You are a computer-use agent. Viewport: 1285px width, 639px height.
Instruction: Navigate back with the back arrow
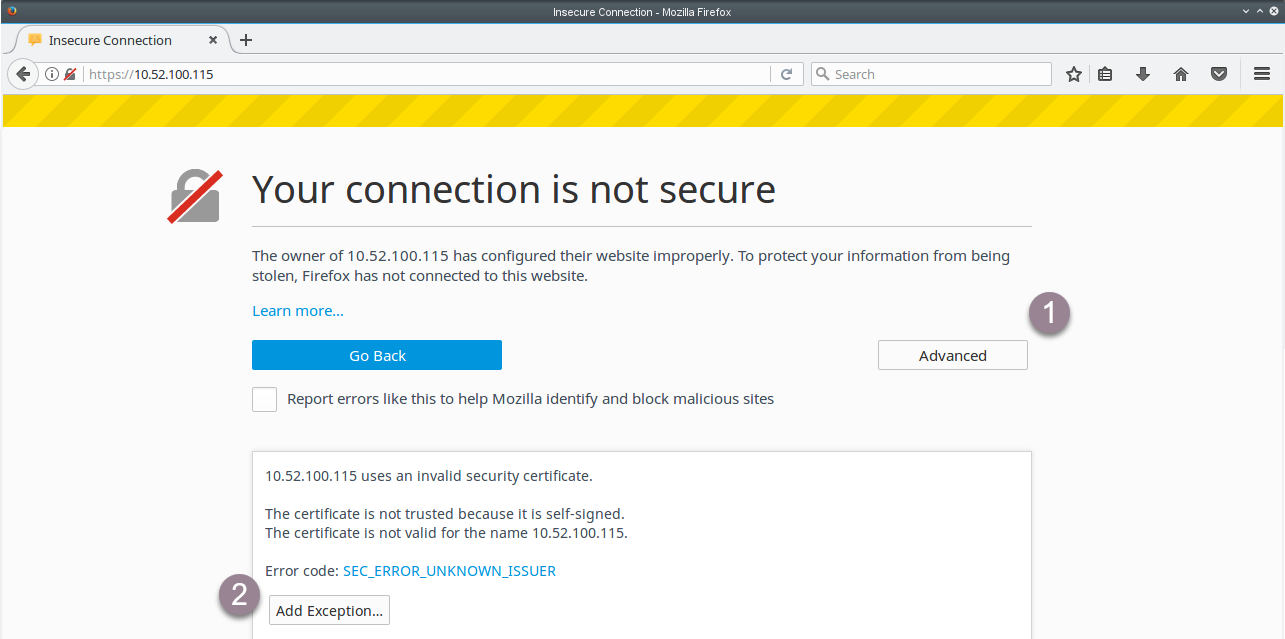(22, 73)
